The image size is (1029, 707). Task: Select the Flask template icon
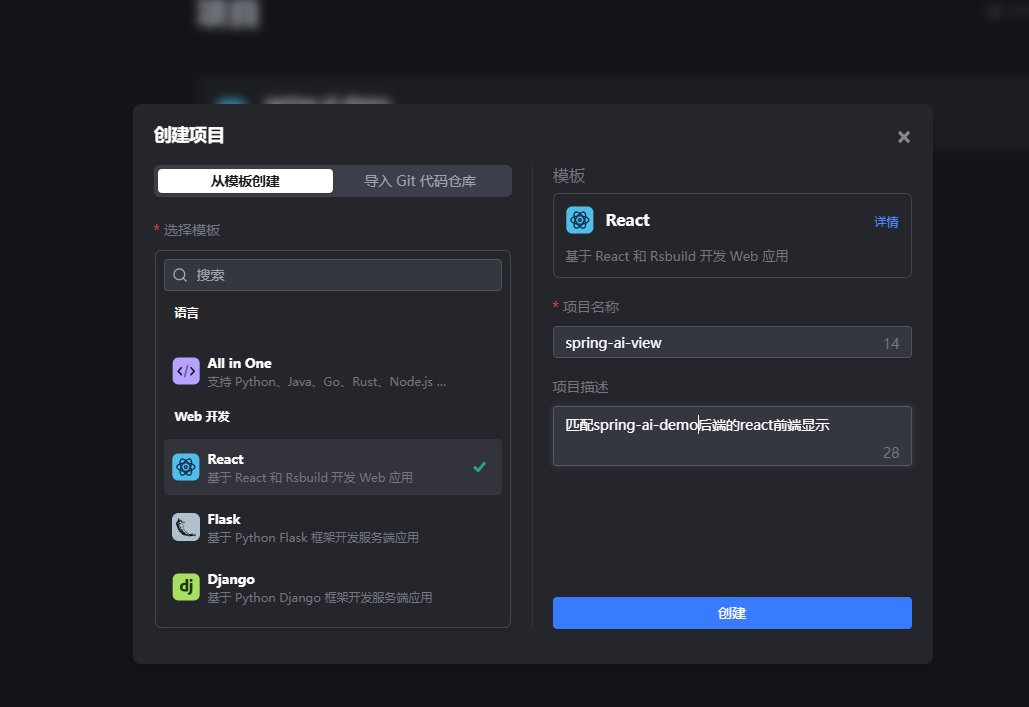point(186,527)
